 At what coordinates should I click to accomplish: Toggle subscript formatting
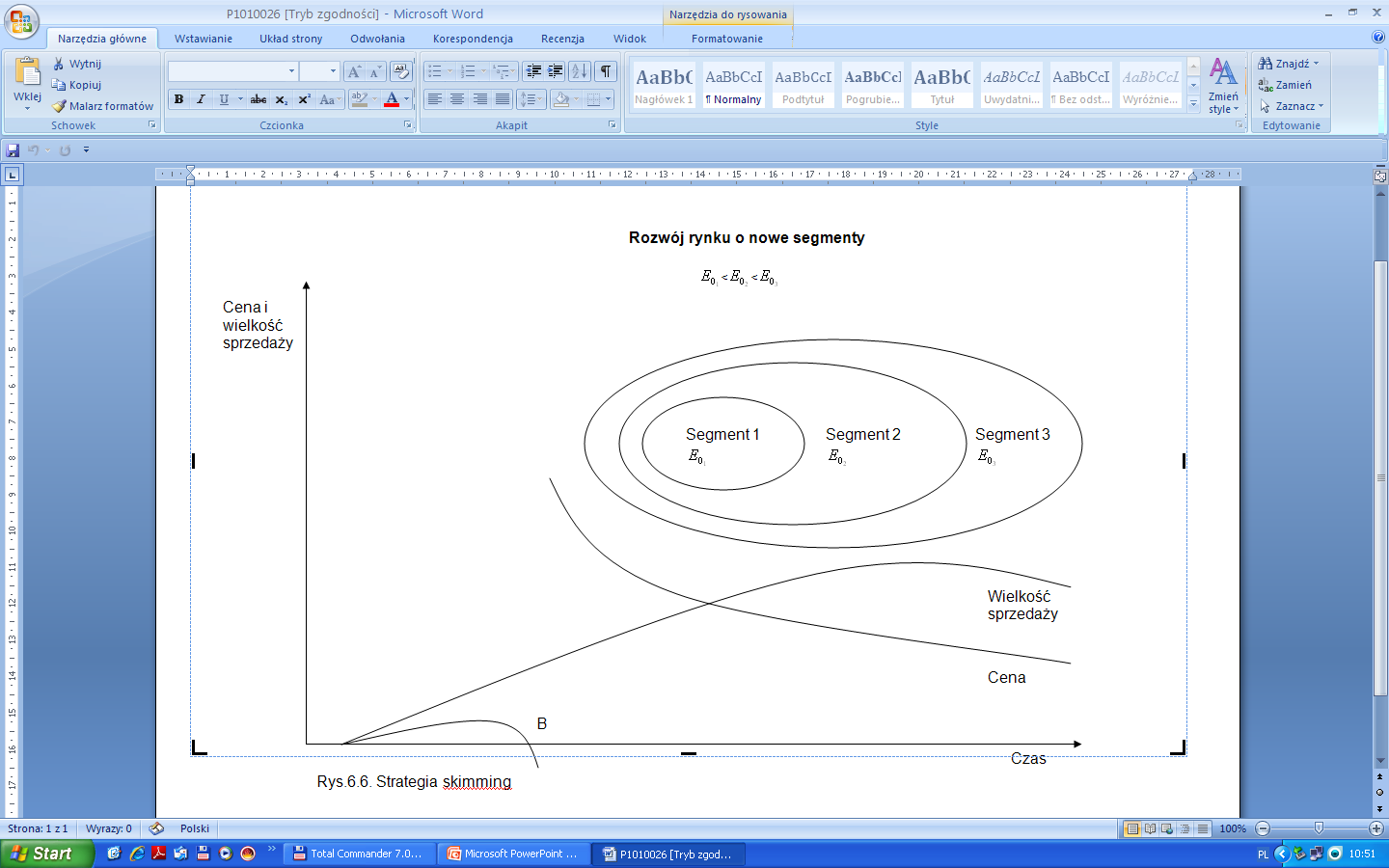tap(281, 99)
